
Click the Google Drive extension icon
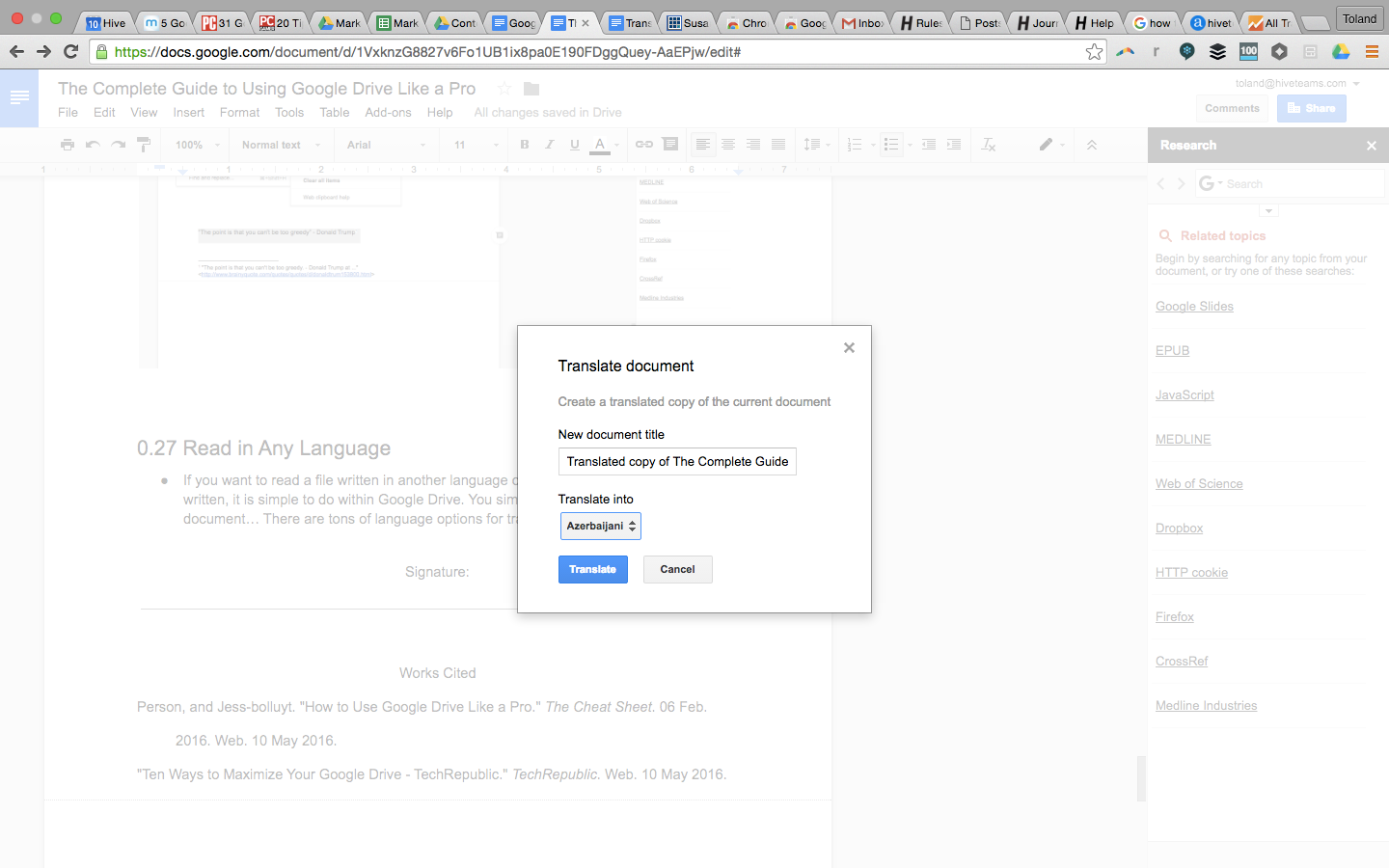point(1341,52)
